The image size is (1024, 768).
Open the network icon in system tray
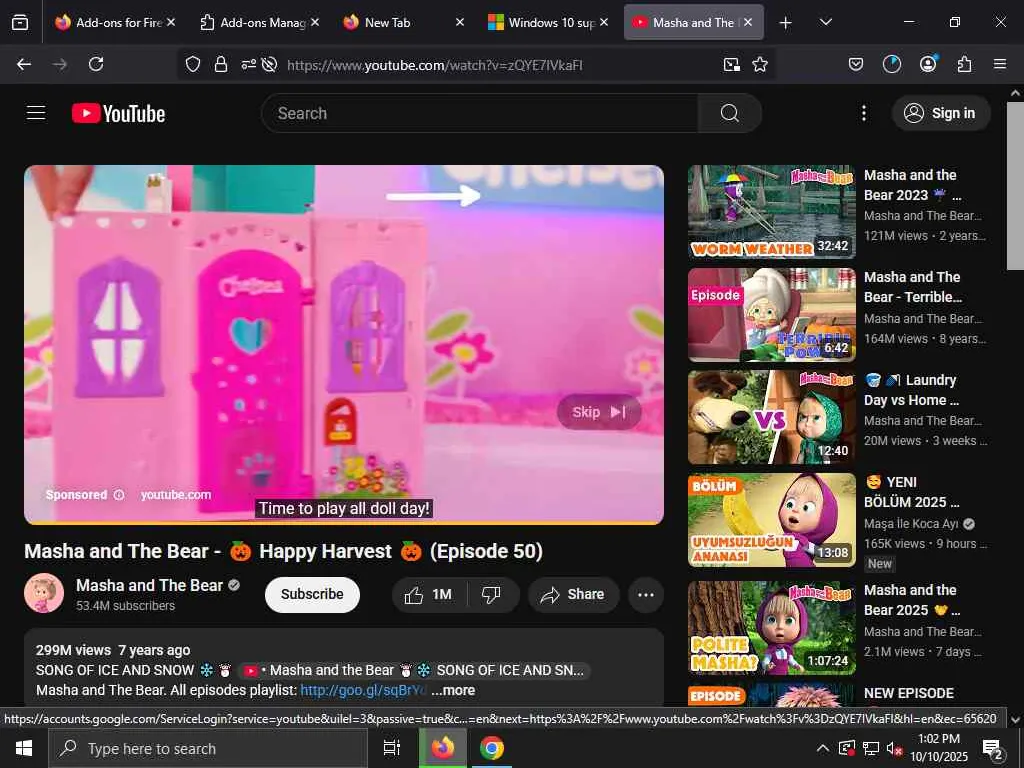871,748
